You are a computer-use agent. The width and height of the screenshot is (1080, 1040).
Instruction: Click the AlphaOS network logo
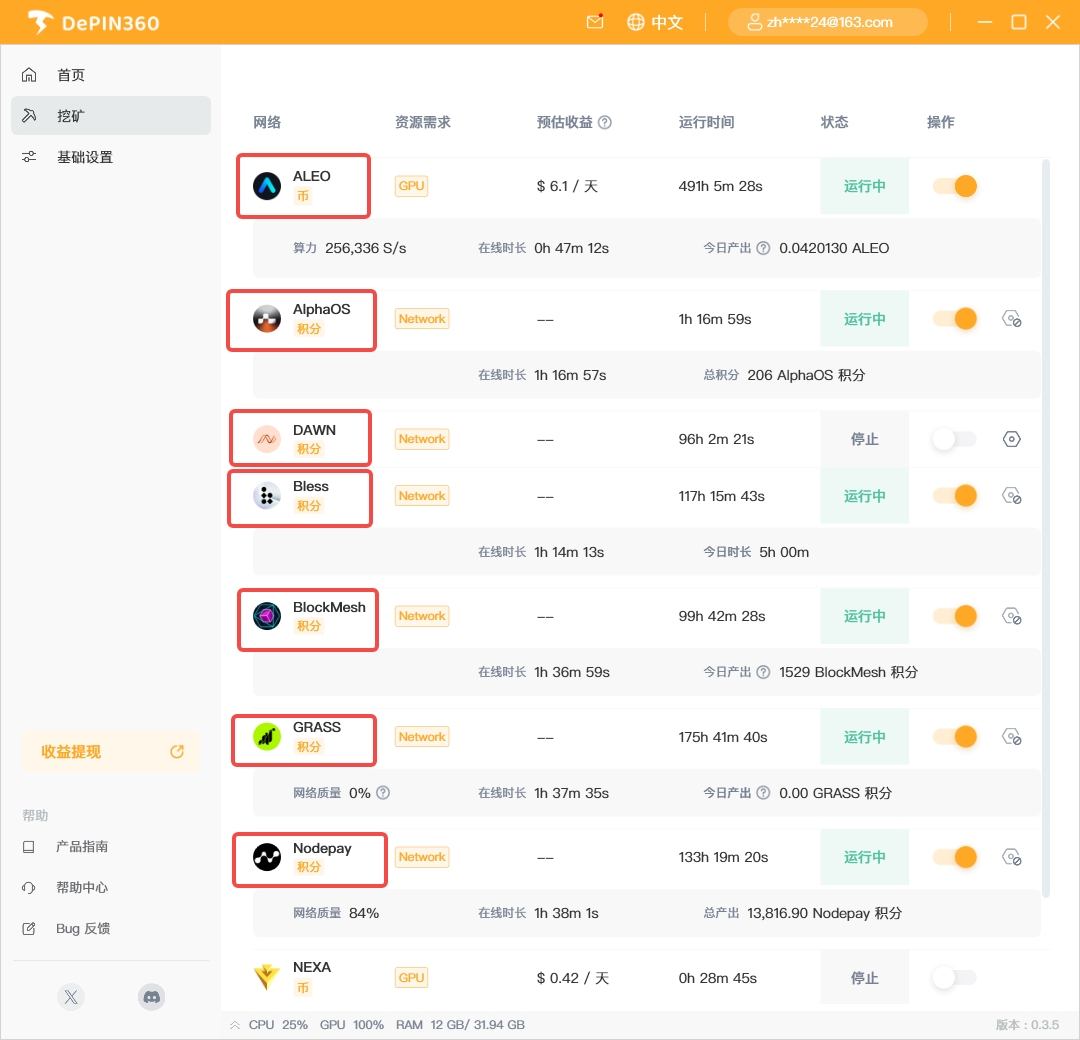point(267,319)
